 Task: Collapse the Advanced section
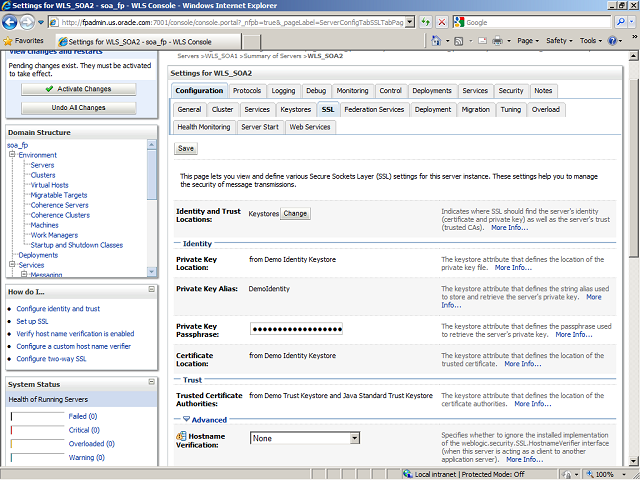pyautogui.click(x=186, y=420)
